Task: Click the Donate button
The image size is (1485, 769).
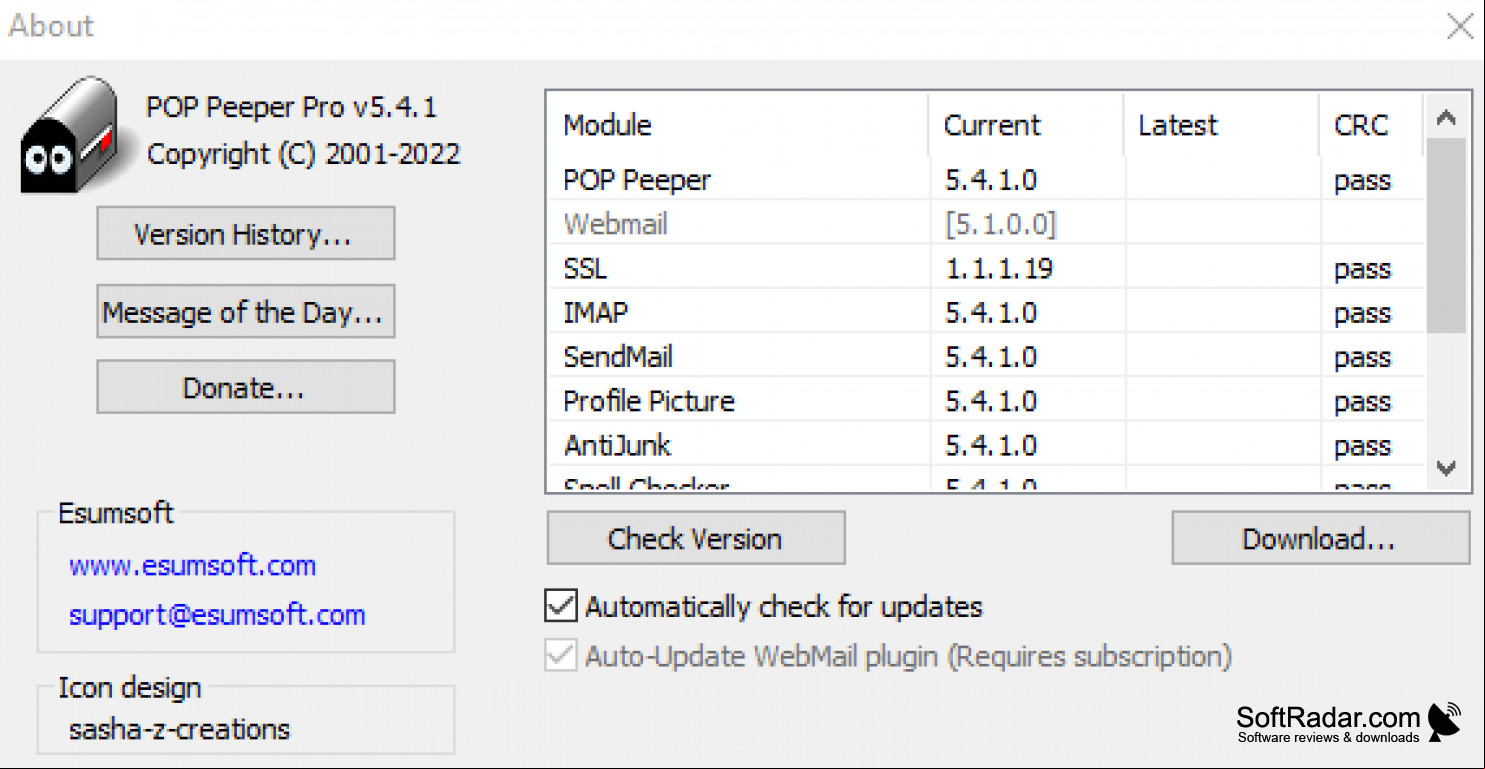Action: tap(246, 387)
